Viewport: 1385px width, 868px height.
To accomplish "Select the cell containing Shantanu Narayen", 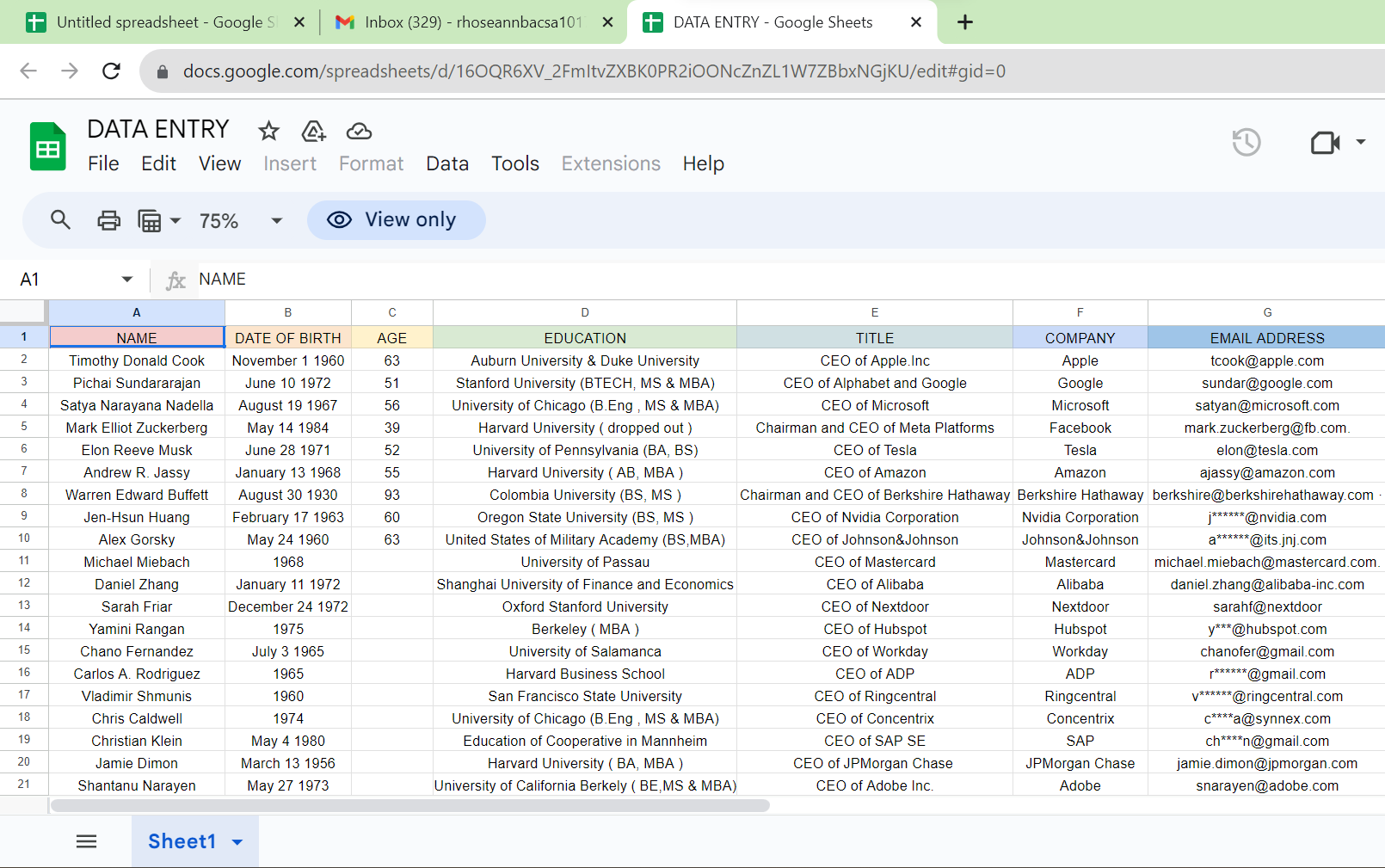I will [x=136, y=785].
